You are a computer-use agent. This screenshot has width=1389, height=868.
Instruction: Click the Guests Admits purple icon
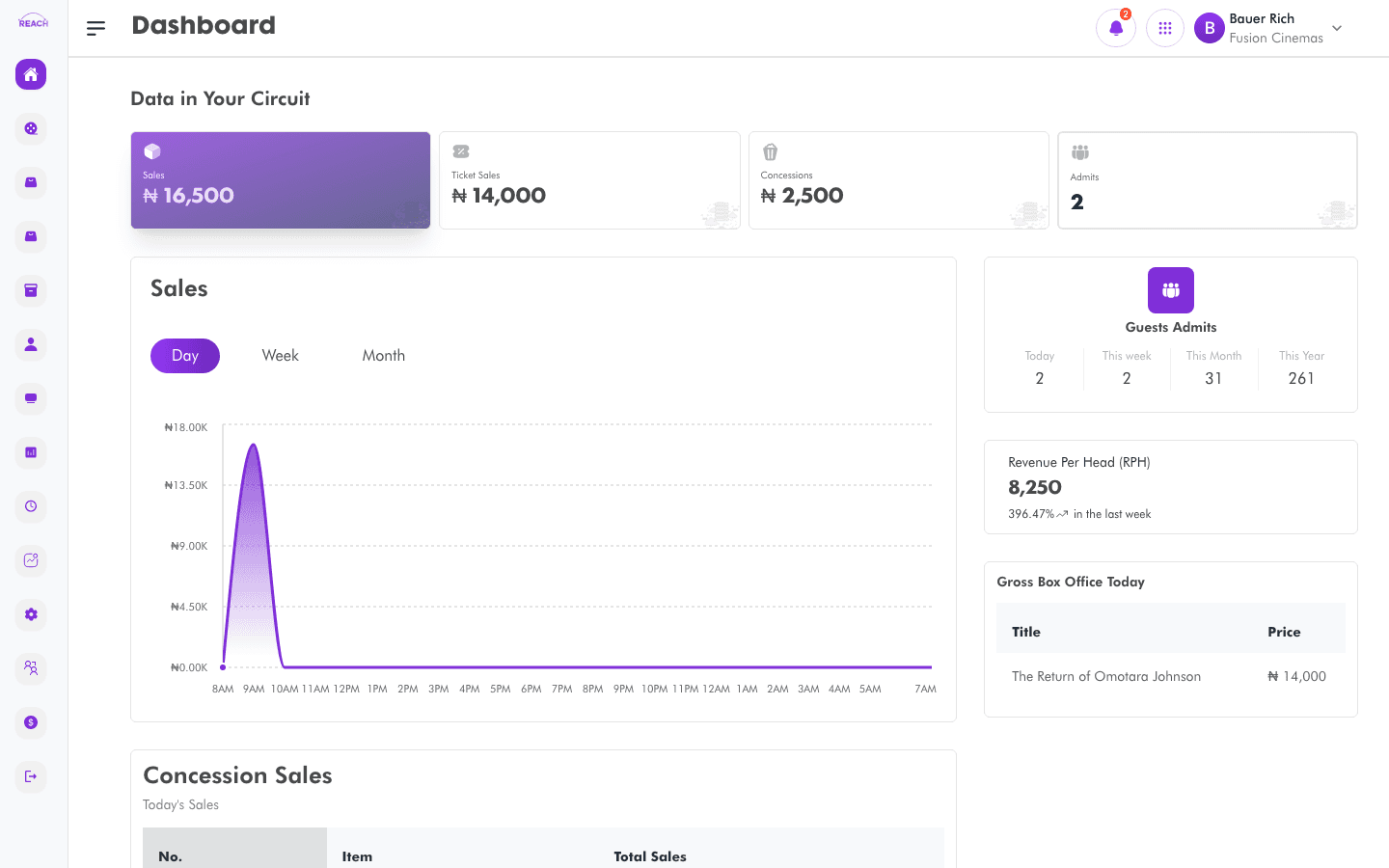click(x=1171, y=290)
